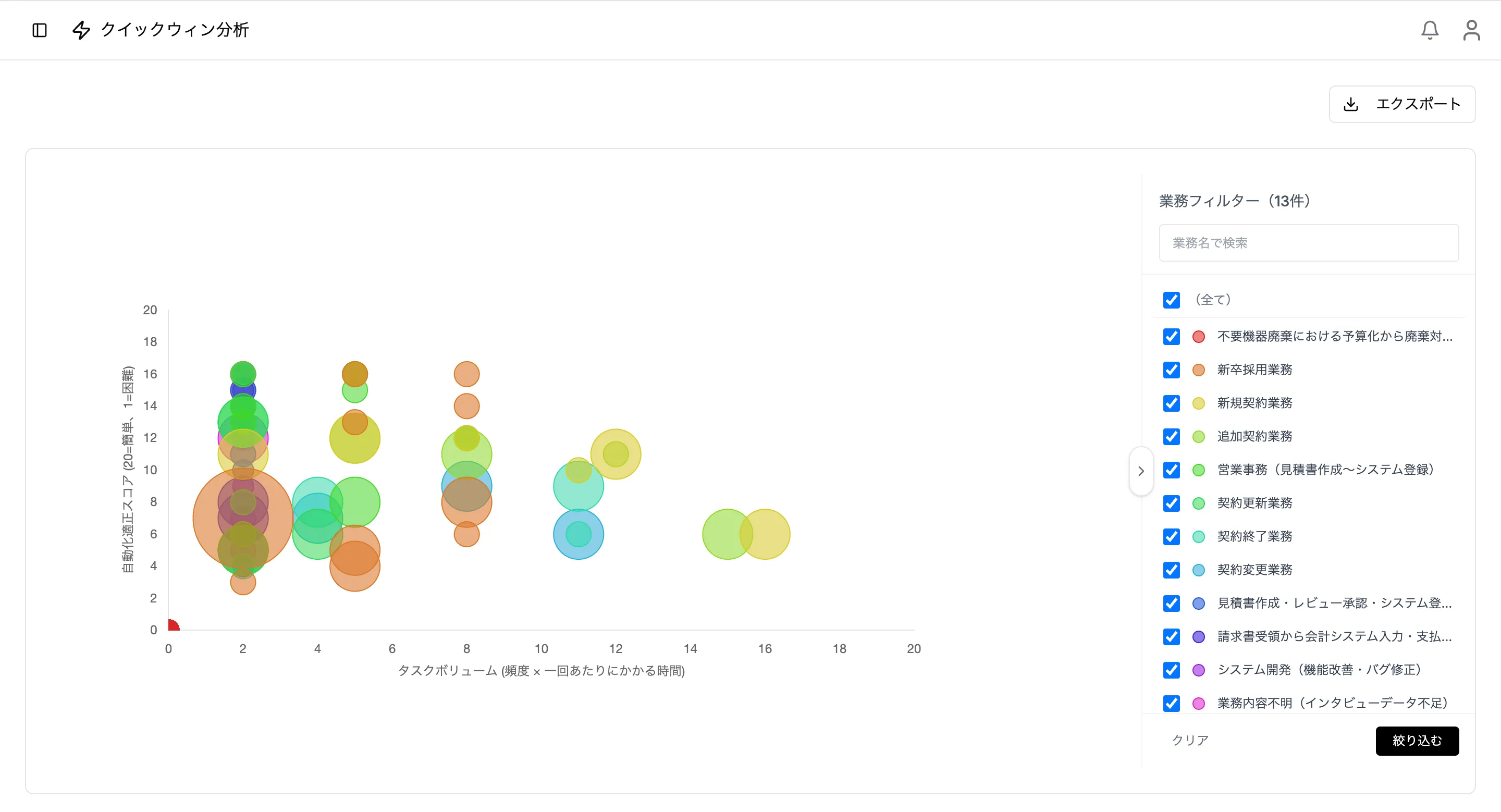Click the エクスポート button label
The height and width of the screenshot is (812, 1501).
pyautogui.click(x=1418, y=104)
